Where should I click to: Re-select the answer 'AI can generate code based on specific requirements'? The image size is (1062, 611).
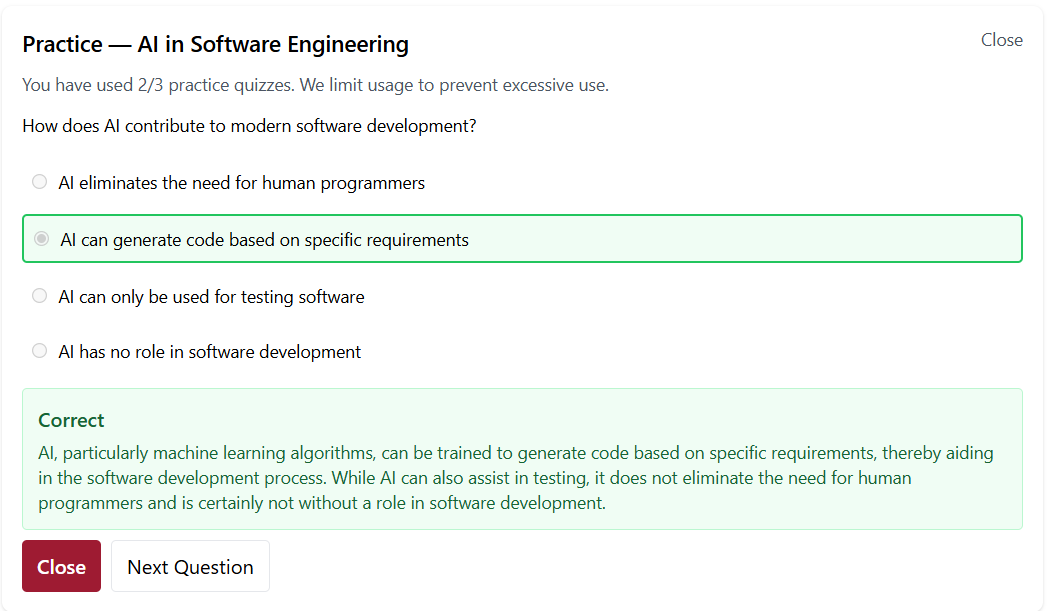coord(263,239)
